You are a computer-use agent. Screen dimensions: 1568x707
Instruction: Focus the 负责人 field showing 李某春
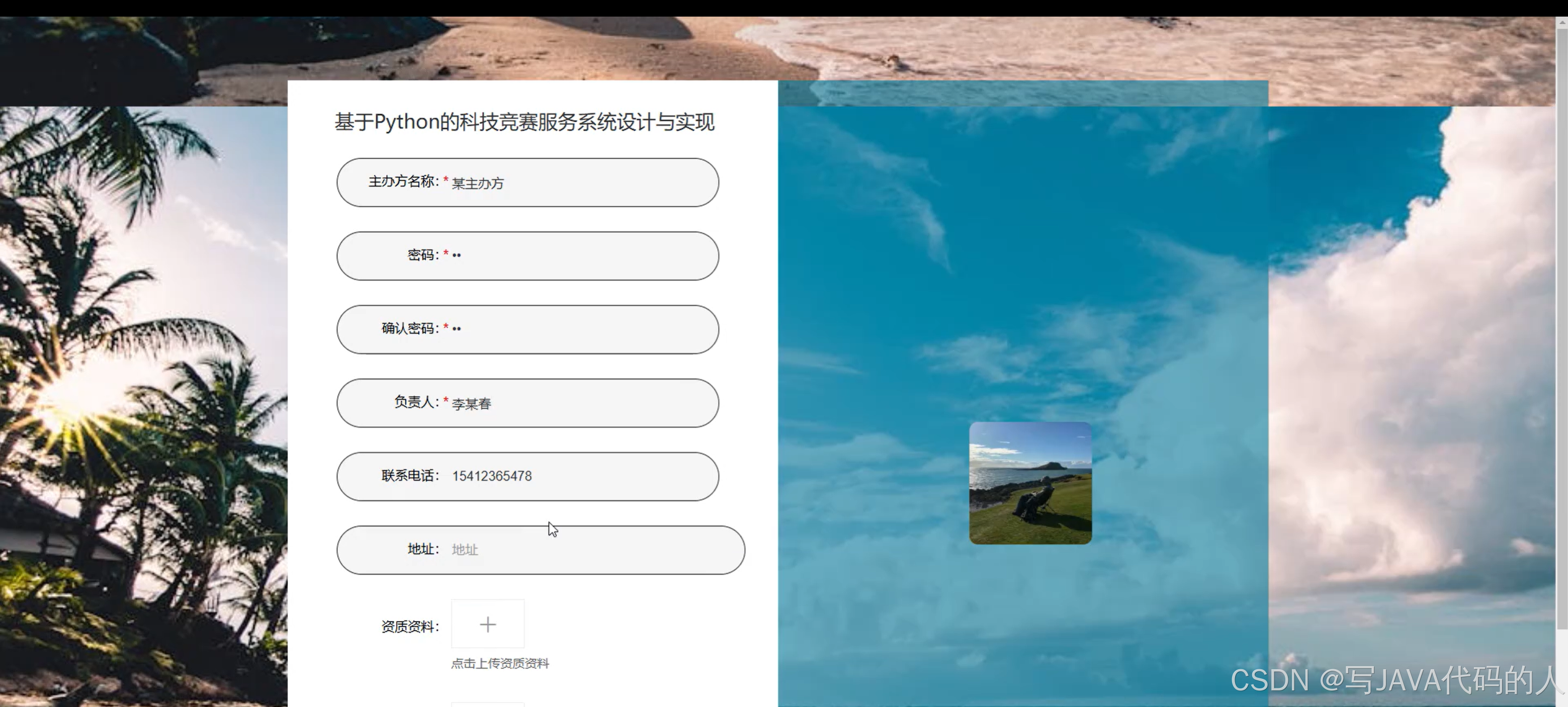[x=578, y=403]
